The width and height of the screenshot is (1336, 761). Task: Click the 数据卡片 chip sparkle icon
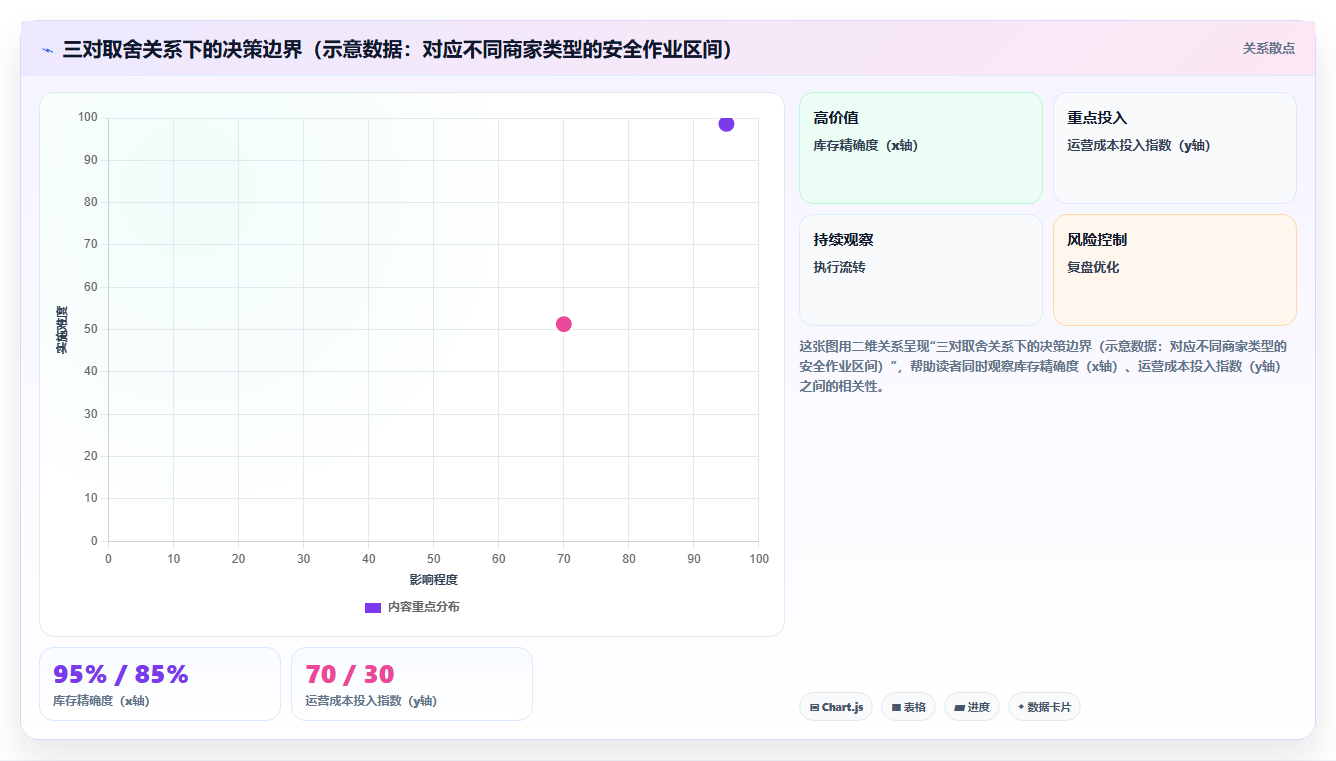[1021, 707]
